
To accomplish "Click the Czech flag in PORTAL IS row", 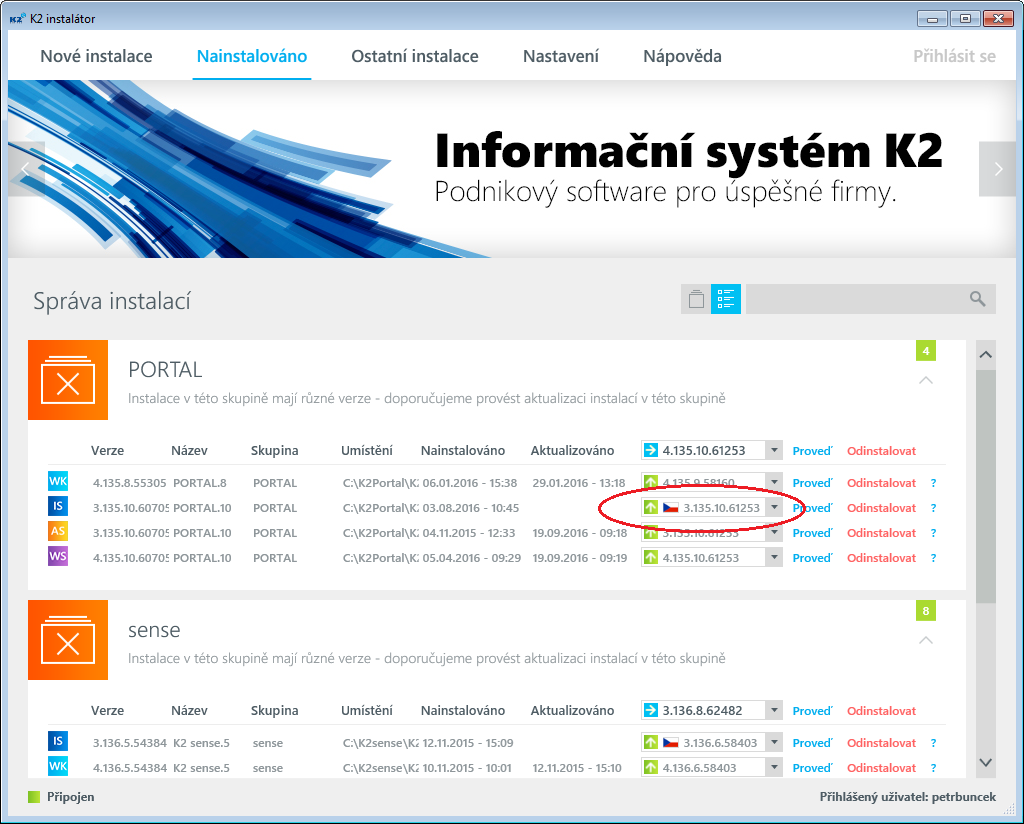I will pyautogui.click(x=671, y=507).
